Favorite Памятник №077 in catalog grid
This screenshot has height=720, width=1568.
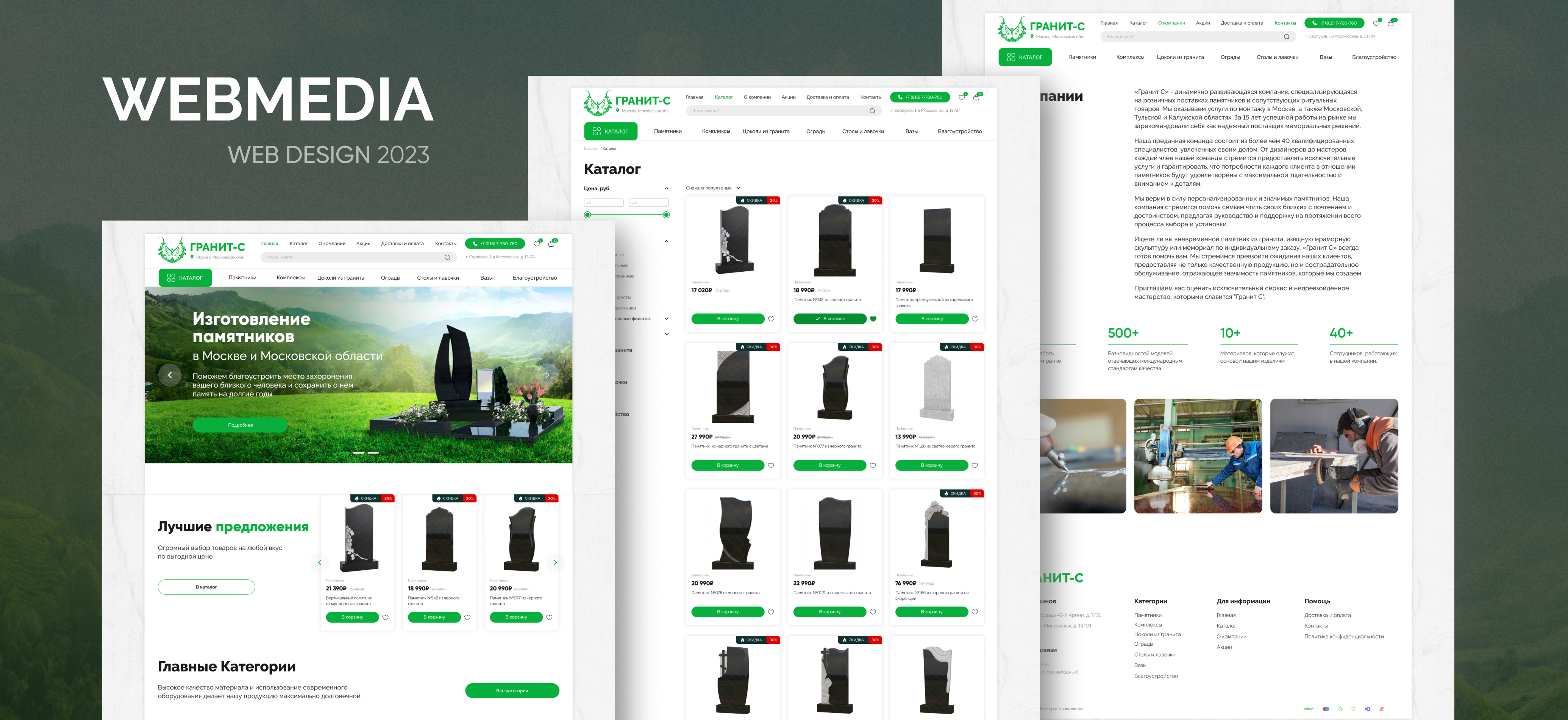point(873,465)
